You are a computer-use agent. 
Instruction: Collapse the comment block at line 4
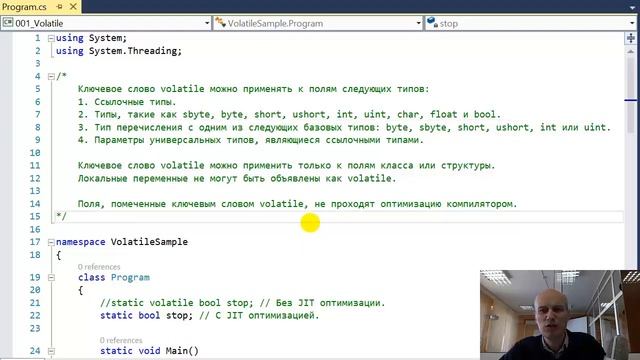click(x=51, y=76)
